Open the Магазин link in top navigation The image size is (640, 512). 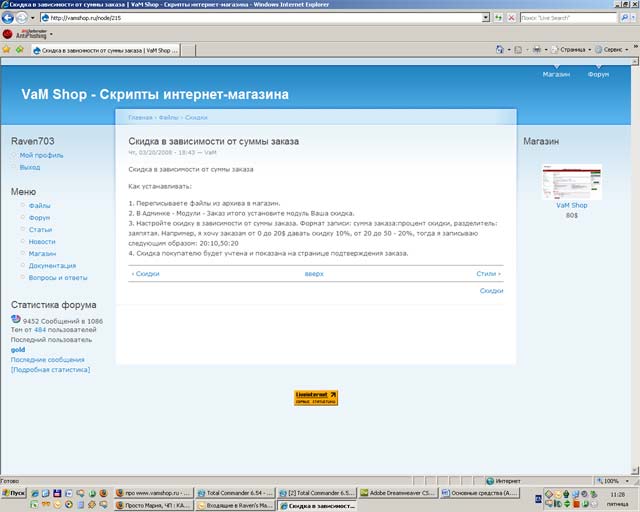coord(556,74)
